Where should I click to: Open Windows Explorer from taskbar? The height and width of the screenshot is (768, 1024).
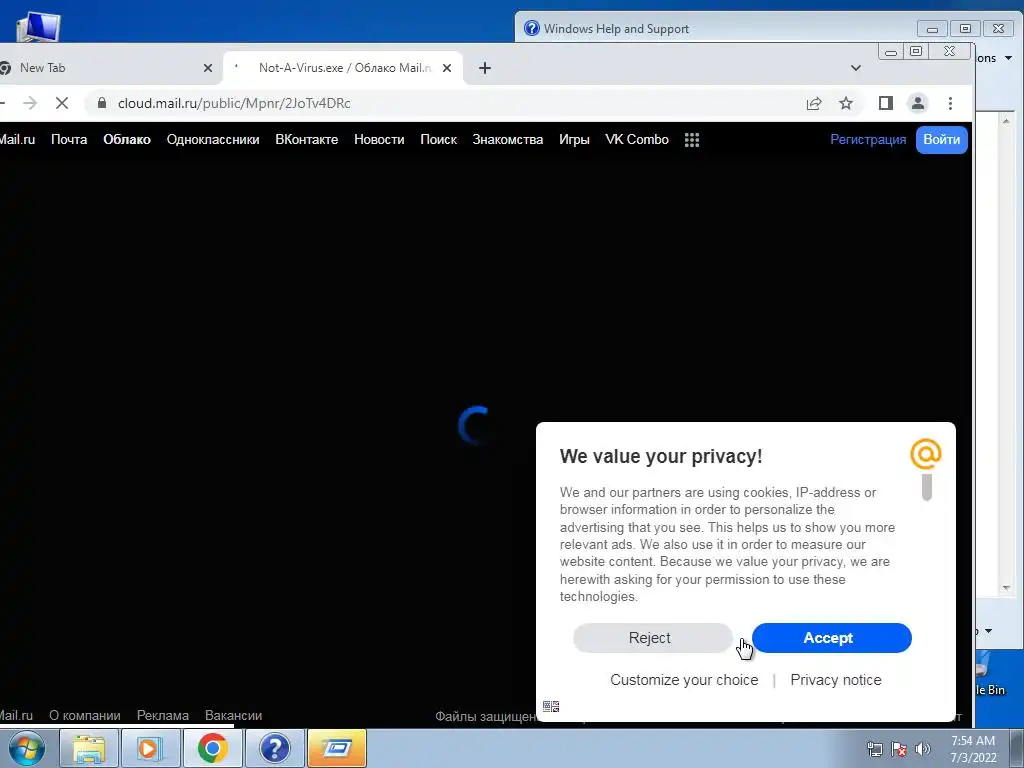(x=89, y=748)
